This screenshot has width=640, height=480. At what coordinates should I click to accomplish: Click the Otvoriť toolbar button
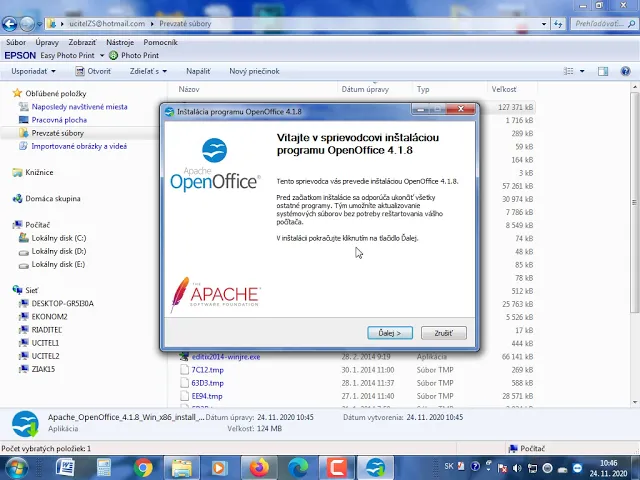93,71
